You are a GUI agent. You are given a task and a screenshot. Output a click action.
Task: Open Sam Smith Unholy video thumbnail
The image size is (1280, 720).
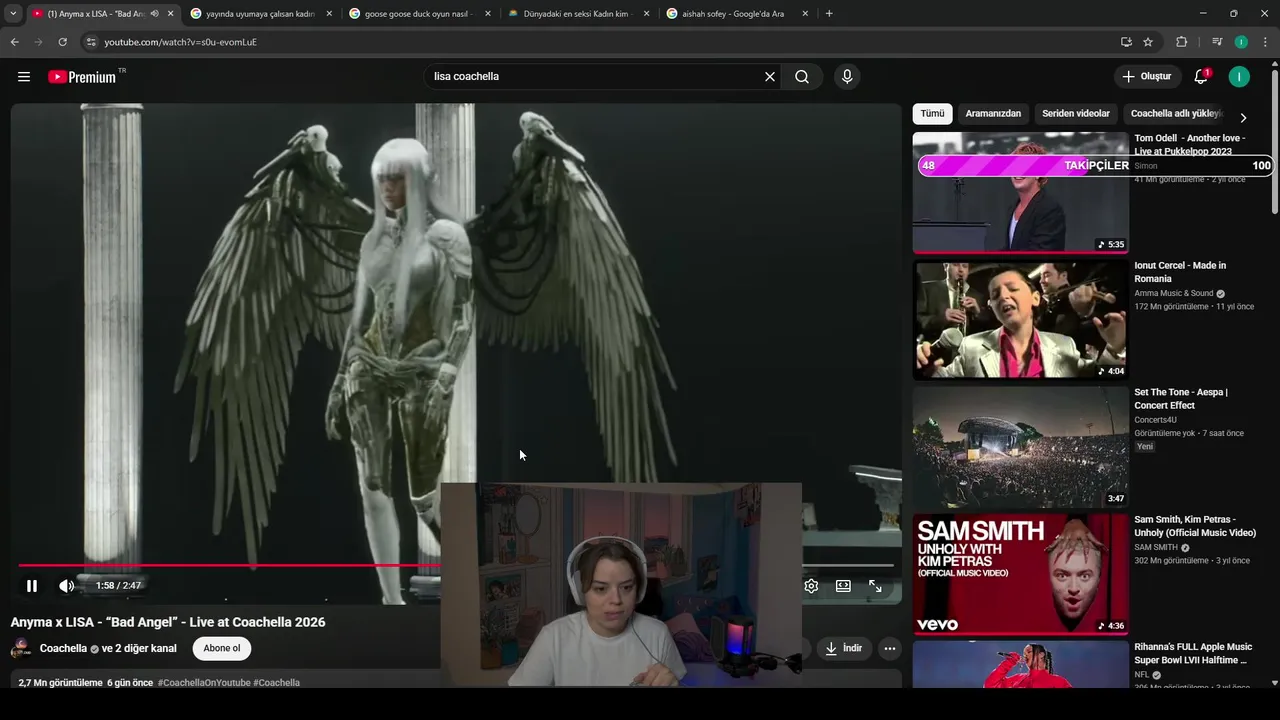(x=1020, y=574)
